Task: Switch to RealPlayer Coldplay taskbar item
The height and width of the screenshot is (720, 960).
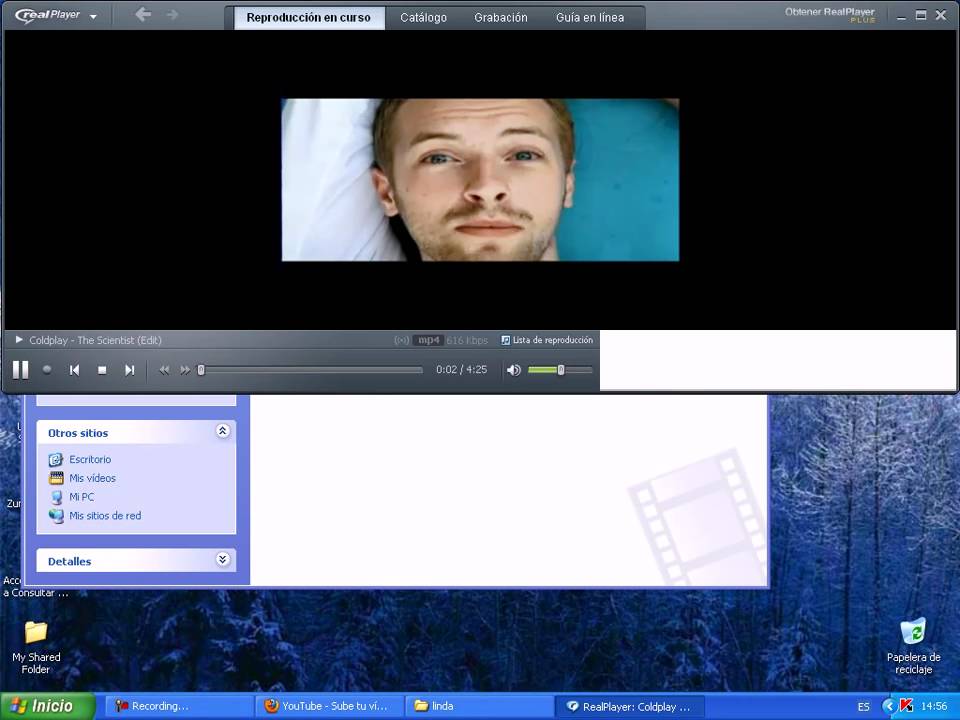Action: pos(629,706)
